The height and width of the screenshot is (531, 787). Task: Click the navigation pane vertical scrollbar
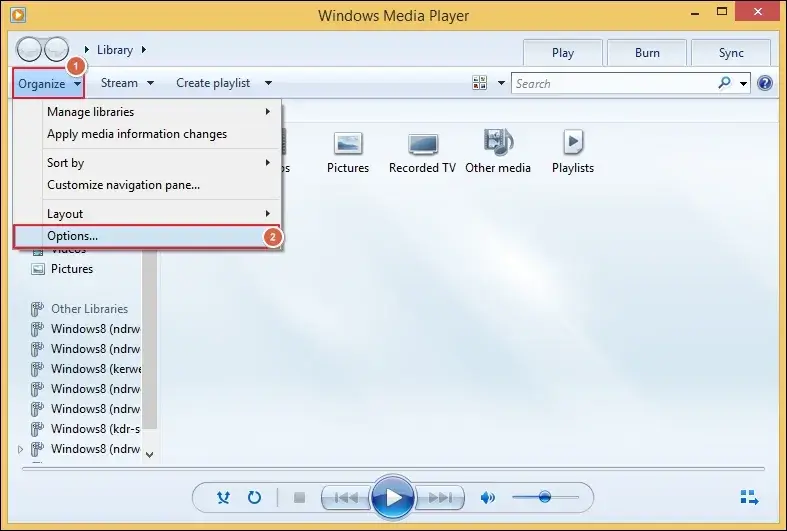click(x=150, y=339)
